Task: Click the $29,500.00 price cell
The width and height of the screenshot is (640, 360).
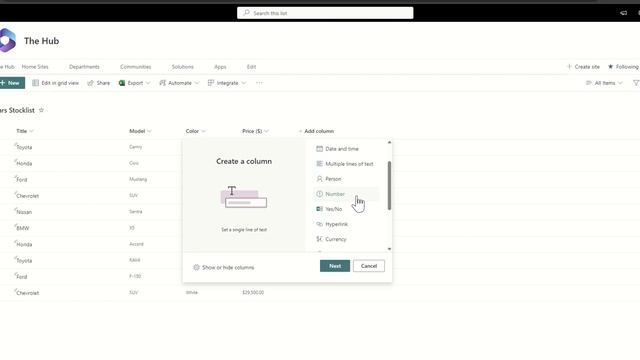Action: pos(253,292)
